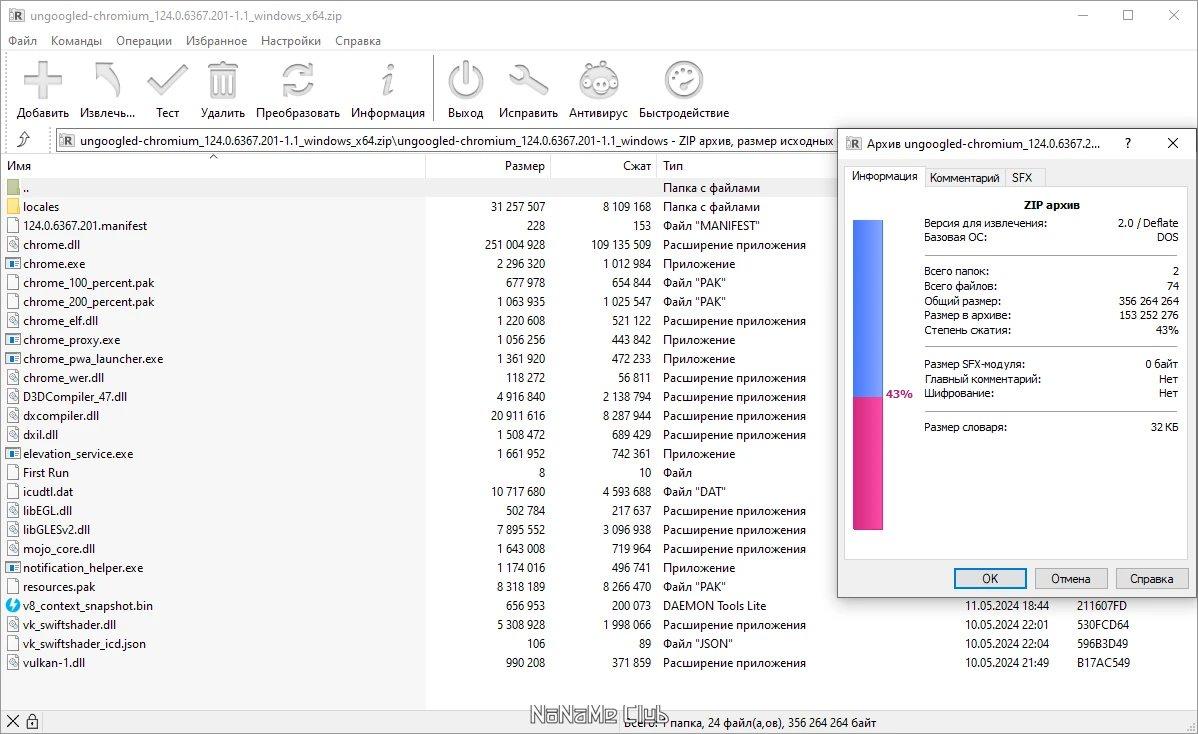Select the chrome_200_percent.pak file
Image resolution: width=1198 pixels, height=734 pixels.
[x=89, y=302]
